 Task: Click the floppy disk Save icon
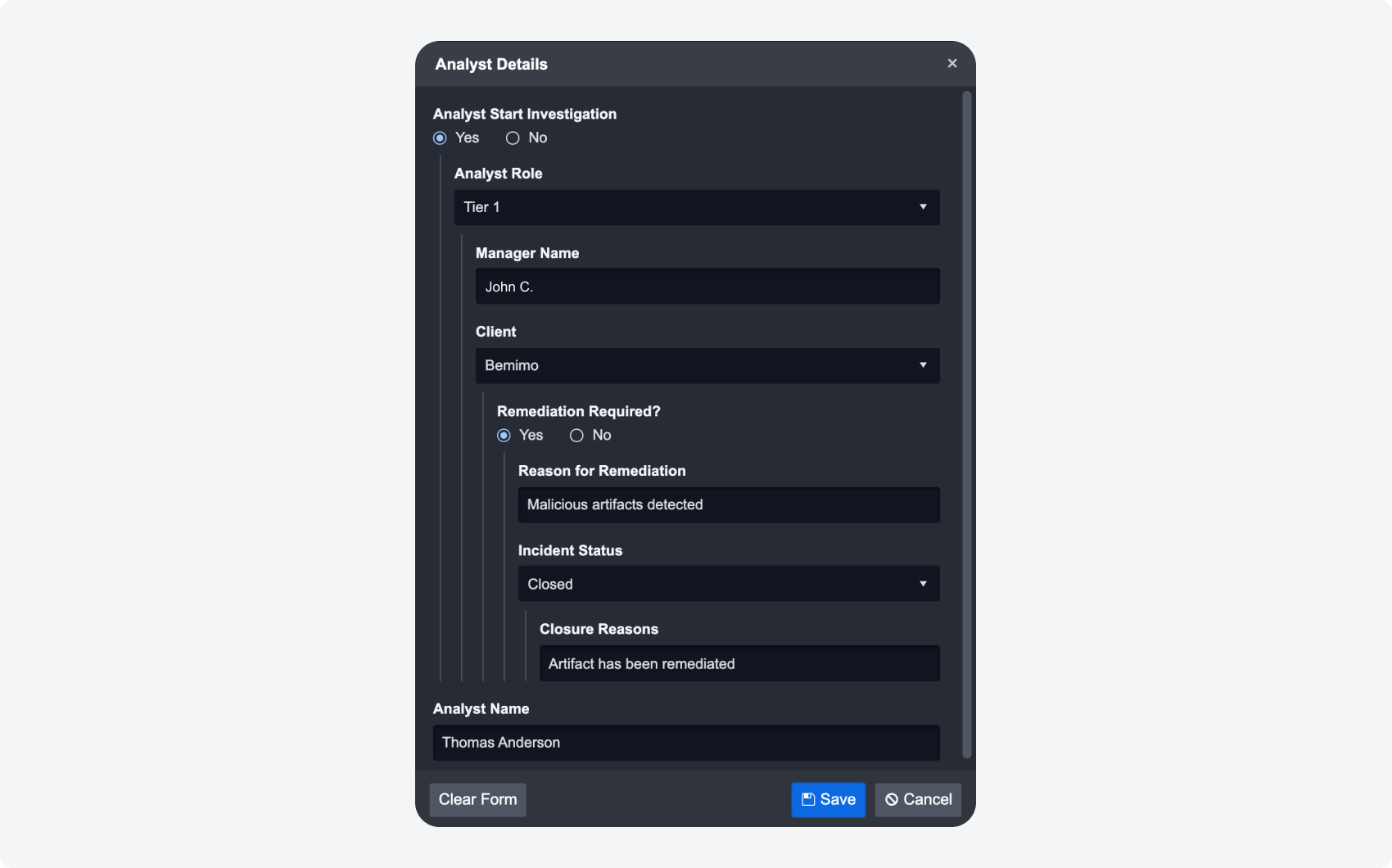(x=808, y=799)
